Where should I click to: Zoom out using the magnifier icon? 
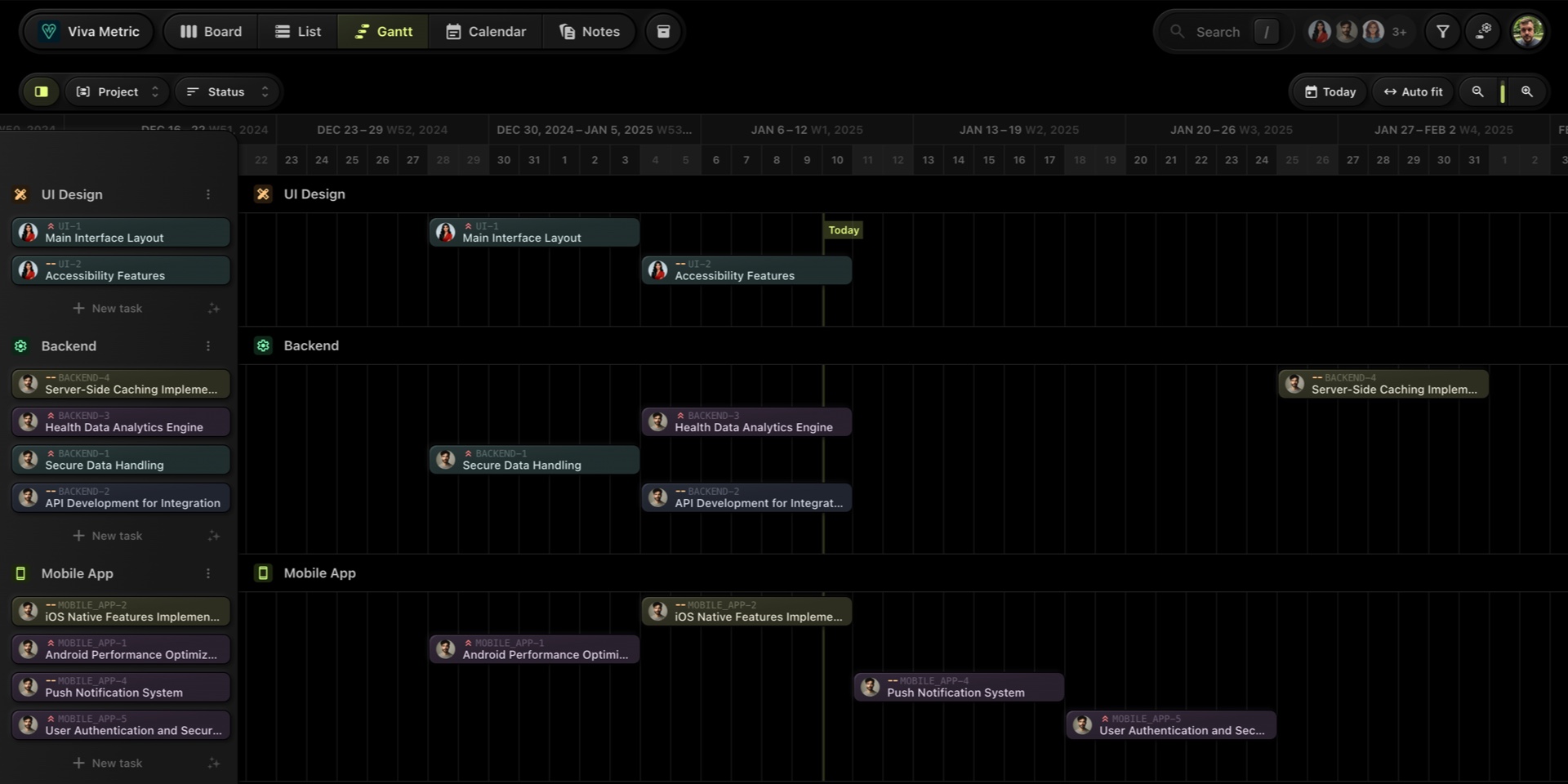(x=1478, y=91)
